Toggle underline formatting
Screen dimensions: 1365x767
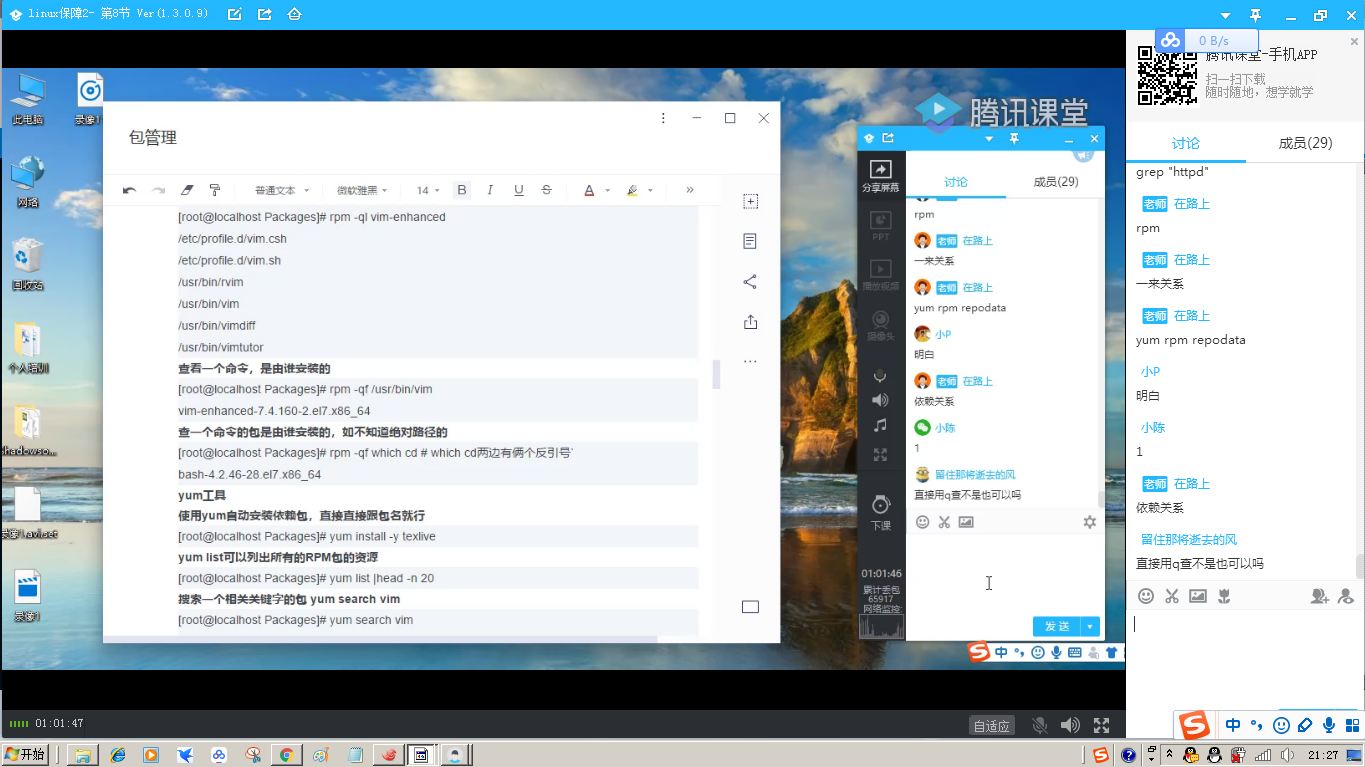518,190
